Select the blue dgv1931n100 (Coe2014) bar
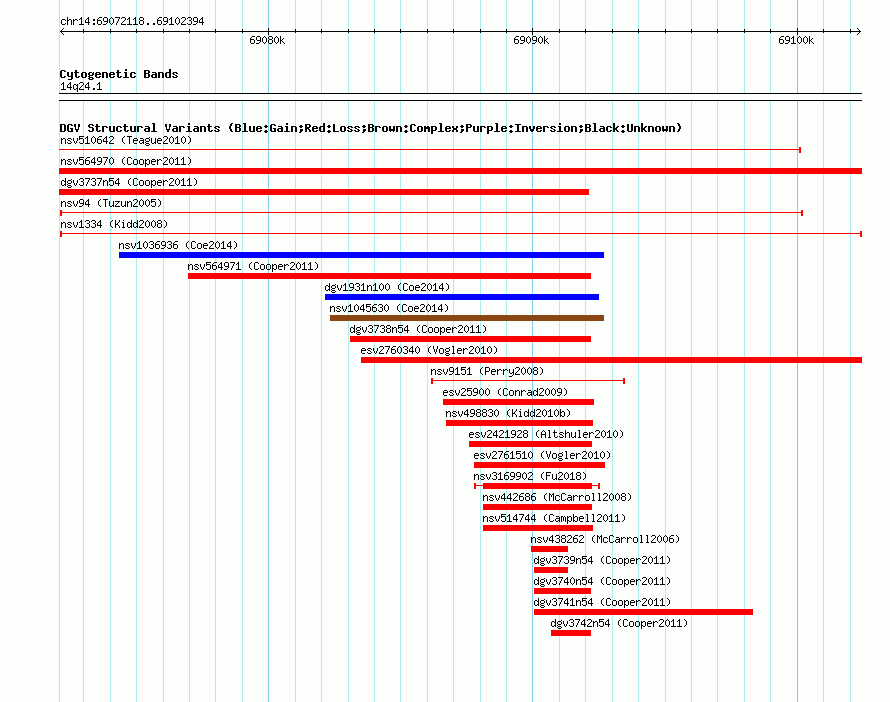The image size is (890, 702). (462, 297)
